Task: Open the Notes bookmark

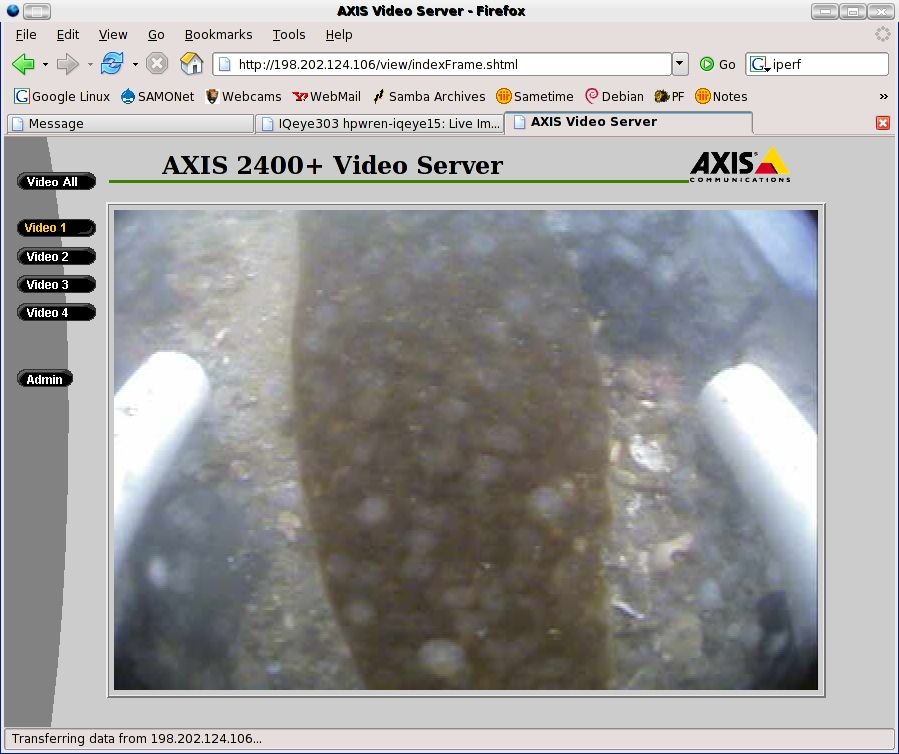Action: point(721,96)
